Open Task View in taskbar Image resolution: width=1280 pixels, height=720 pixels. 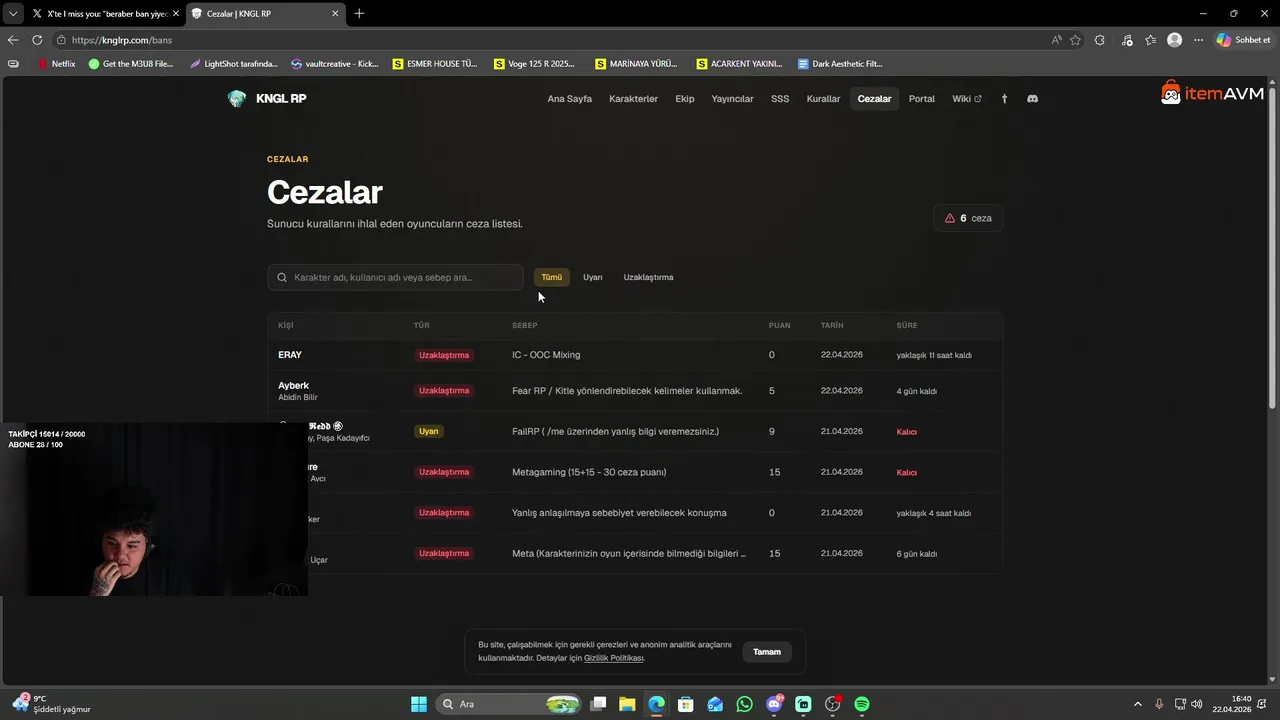pyautogui.click(x=598, y=704)
